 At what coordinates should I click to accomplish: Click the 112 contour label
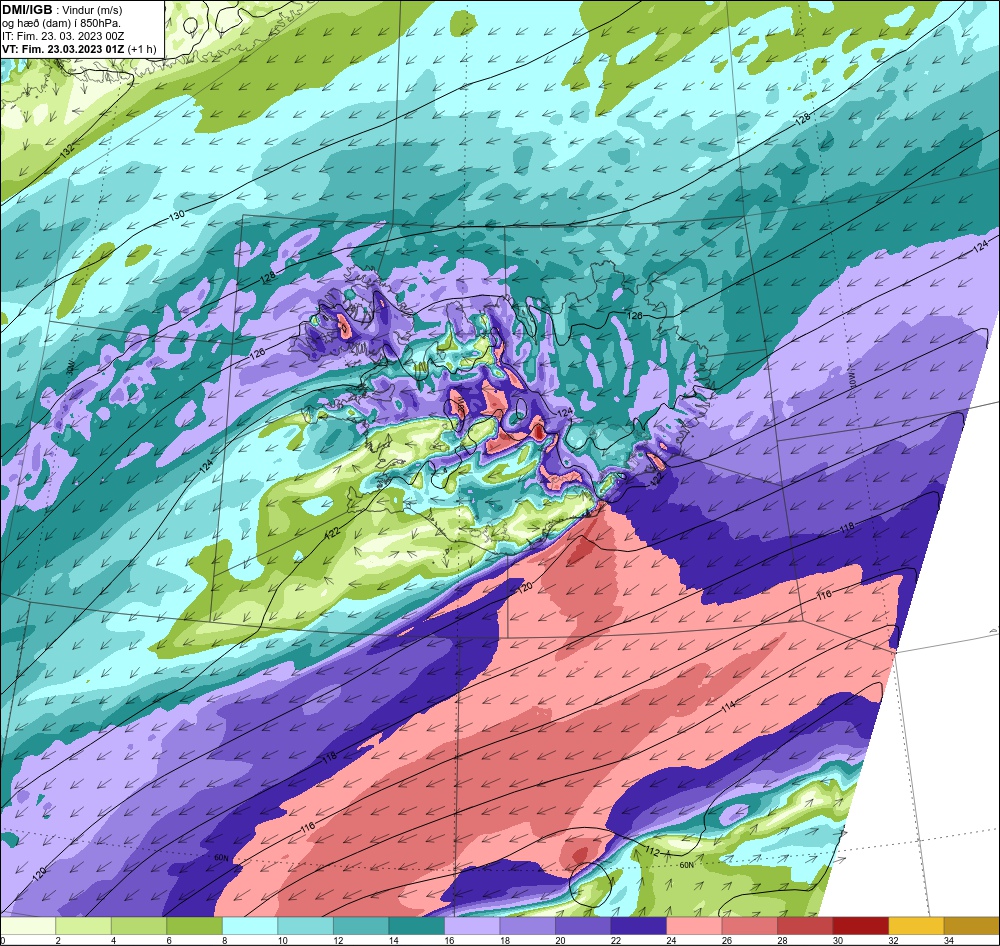(652, 852)
